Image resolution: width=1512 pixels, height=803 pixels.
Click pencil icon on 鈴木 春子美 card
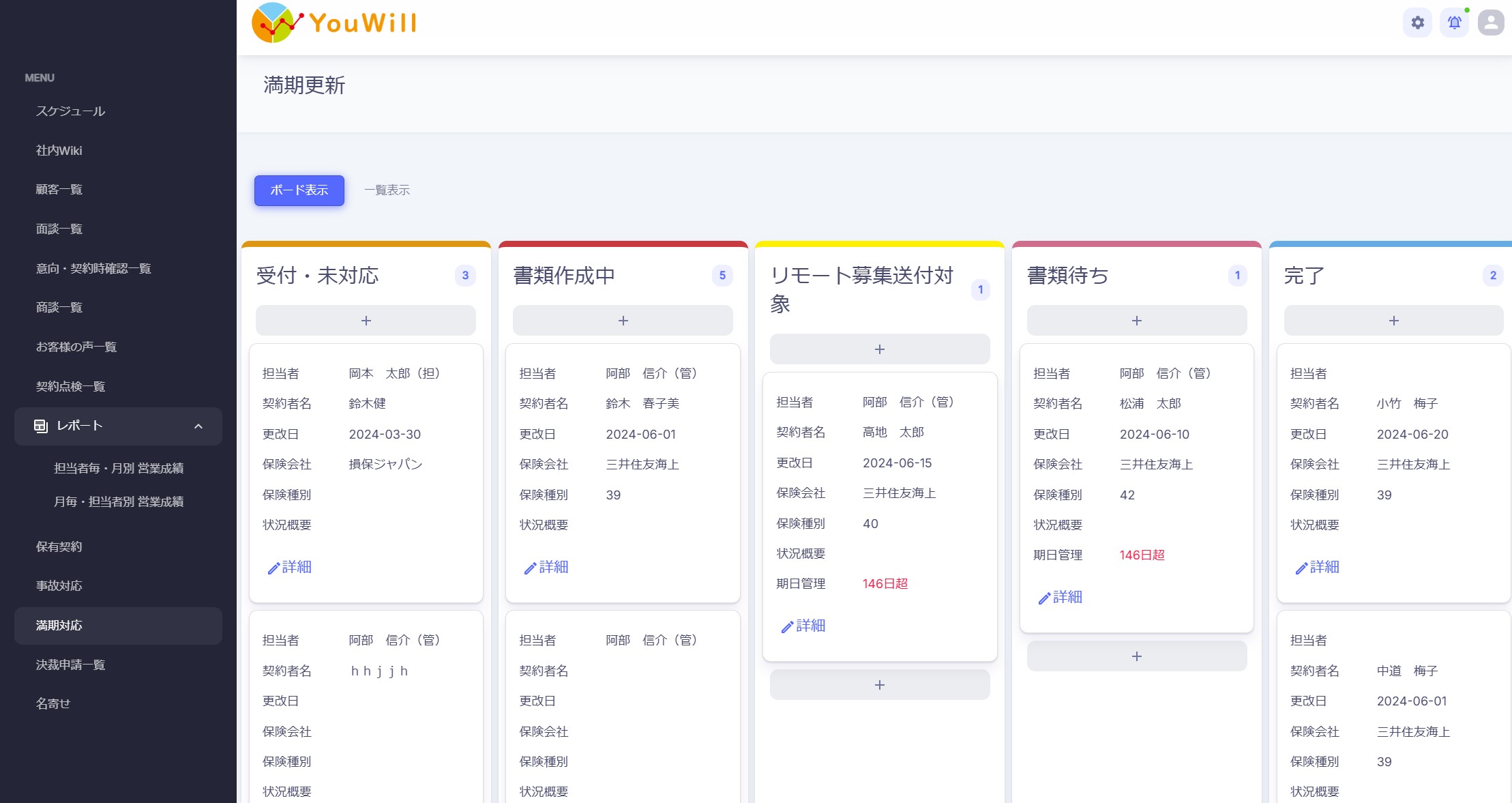[x=530, y=568]
